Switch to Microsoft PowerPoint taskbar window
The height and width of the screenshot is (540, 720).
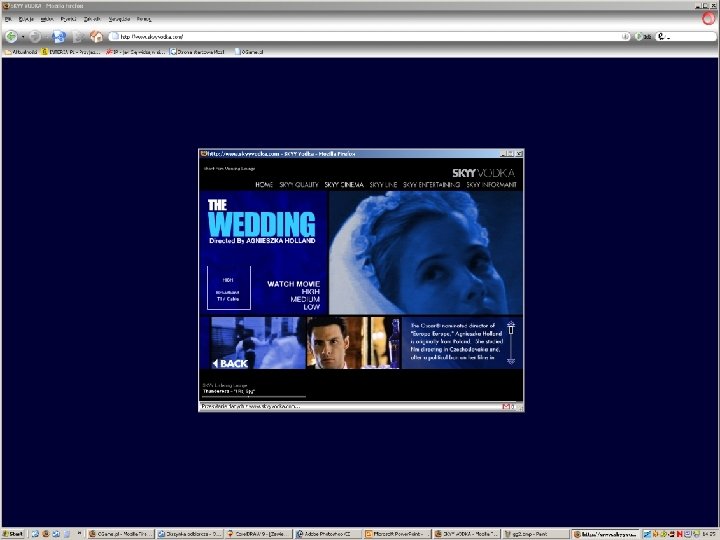[x=397, y=534]
